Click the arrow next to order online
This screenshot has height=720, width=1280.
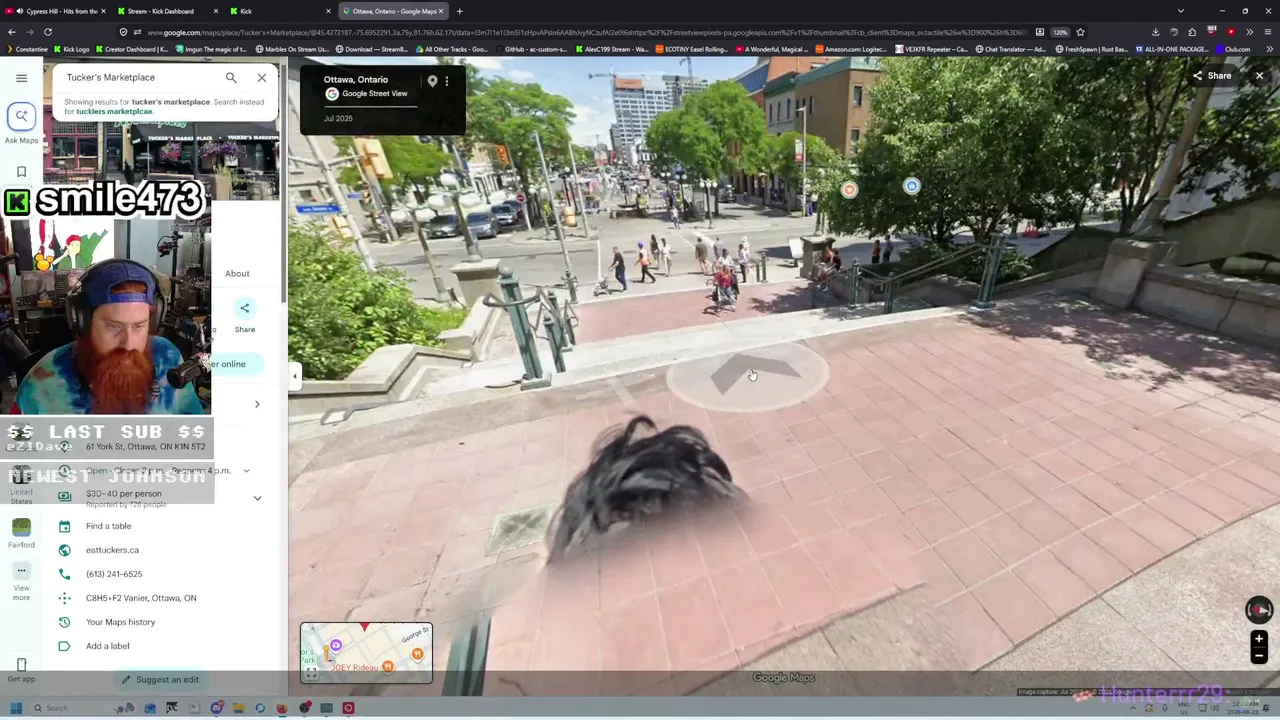257,404
